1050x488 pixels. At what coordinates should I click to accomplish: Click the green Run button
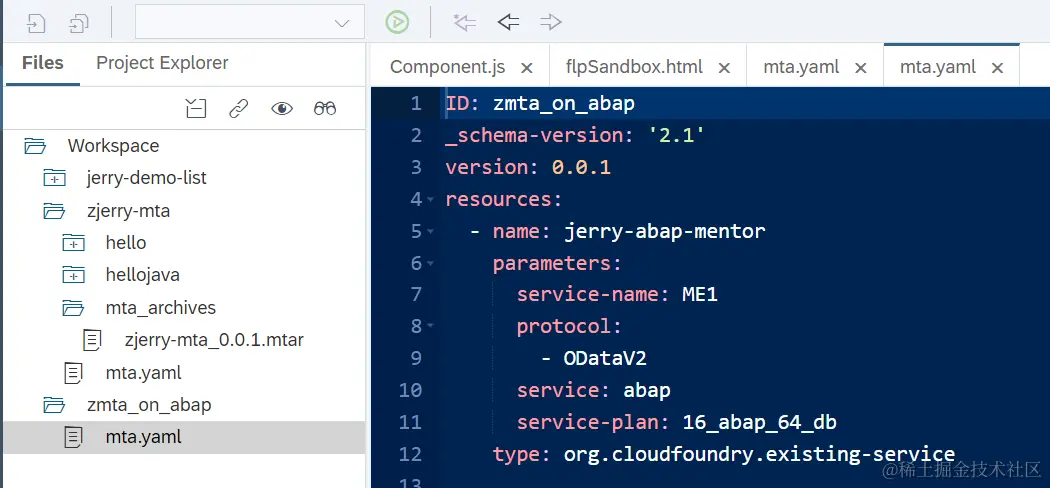pyautogui.click(x=397, y=22)
